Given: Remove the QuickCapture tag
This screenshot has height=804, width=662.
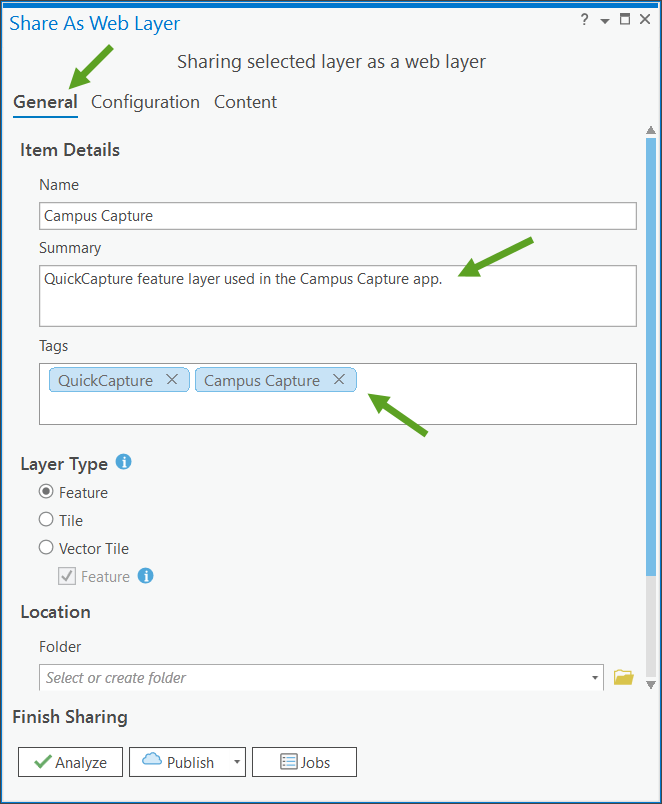Looking at the screenshot, I should tap(172, 379).
